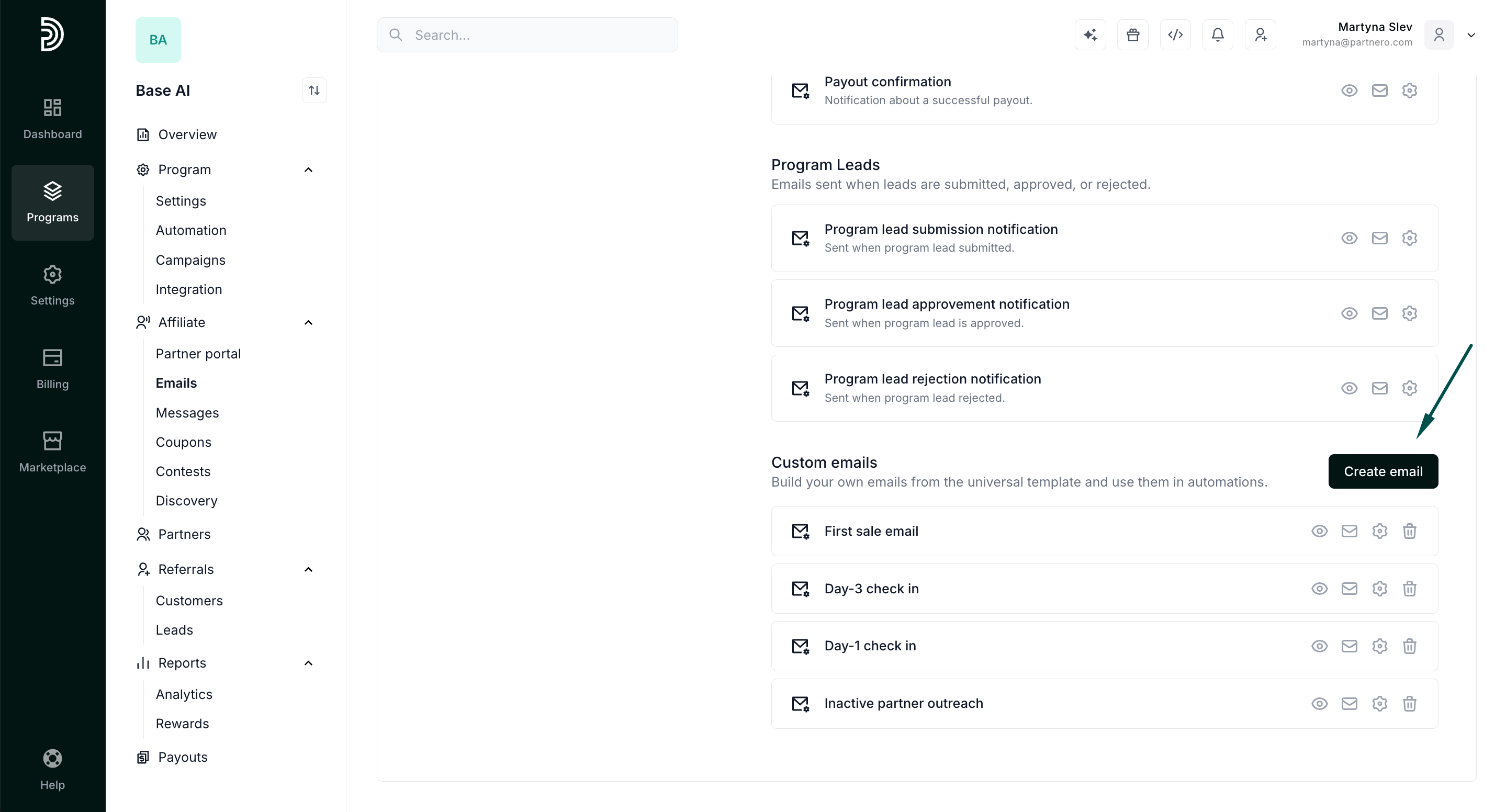Open the gift box icon in header

[1133, 35]
